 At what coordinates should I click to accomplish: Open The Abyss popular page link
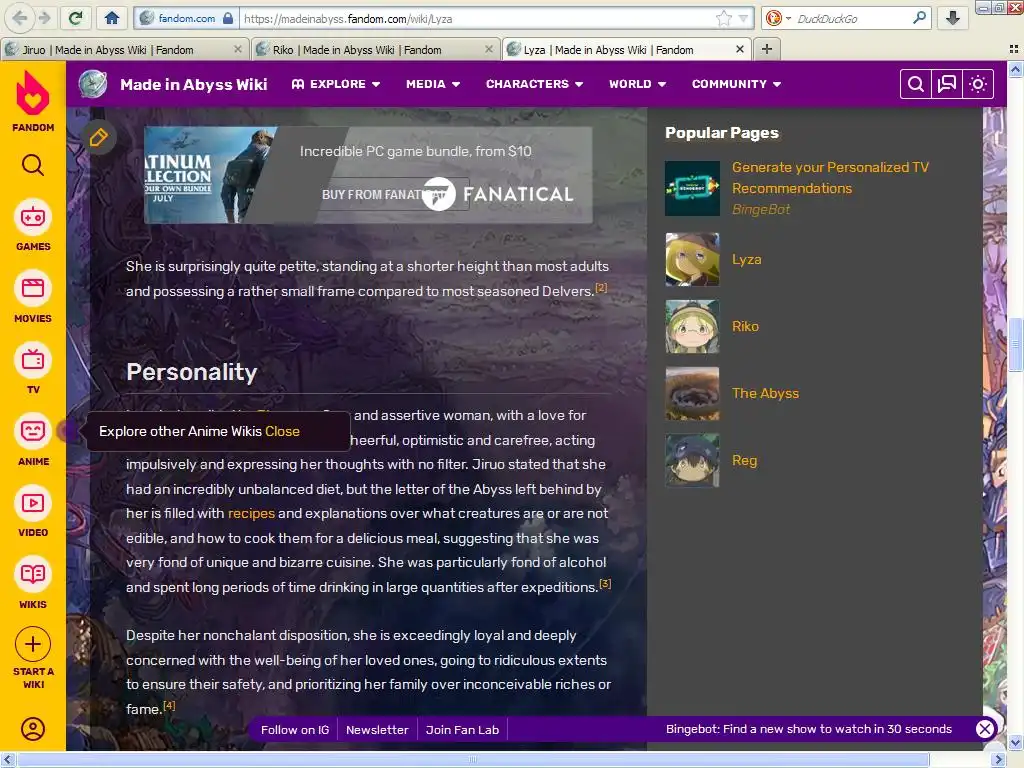click(x=765, y=393)
